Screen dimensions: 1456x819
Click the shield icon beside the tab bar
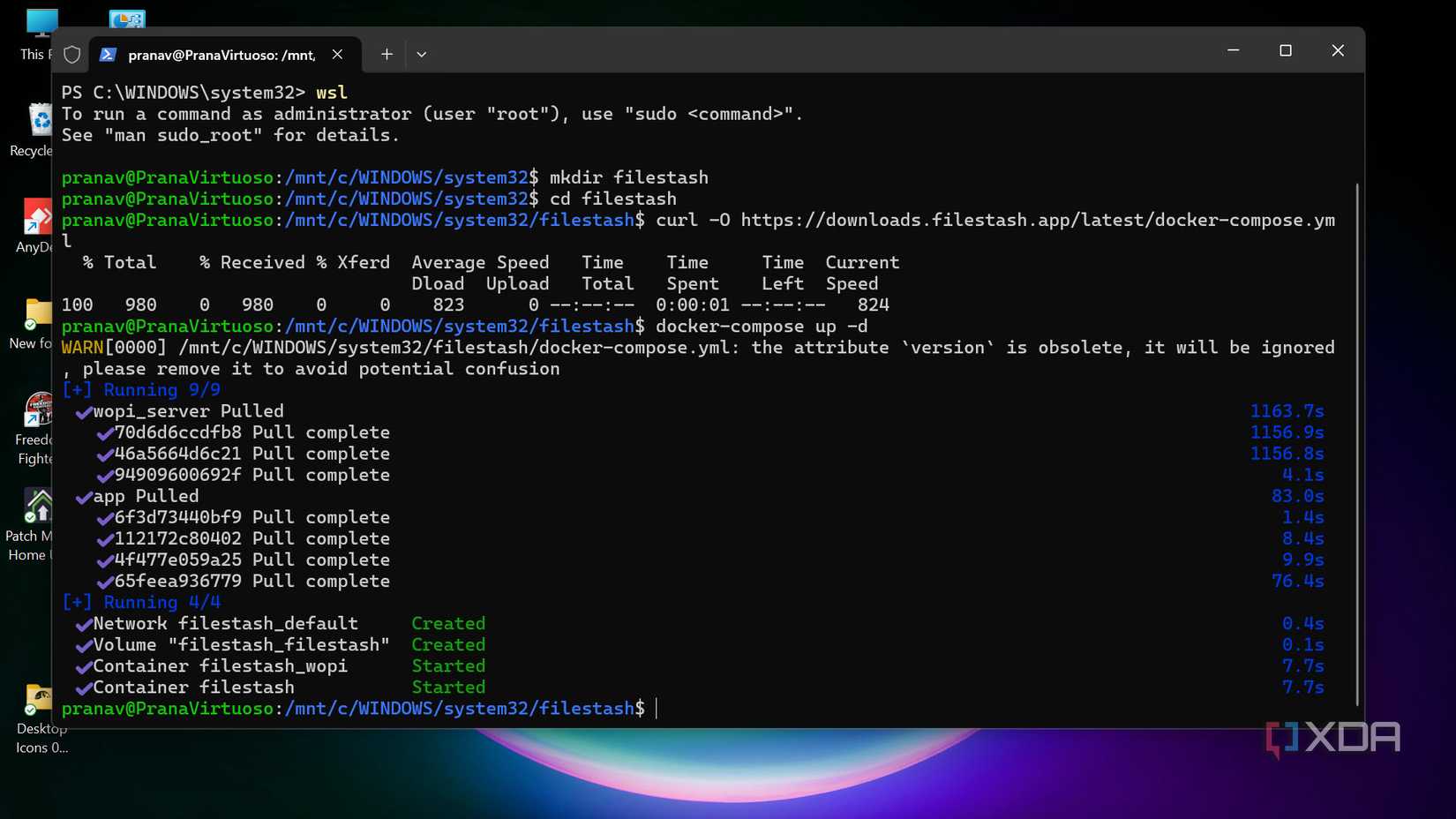(71, 54)
